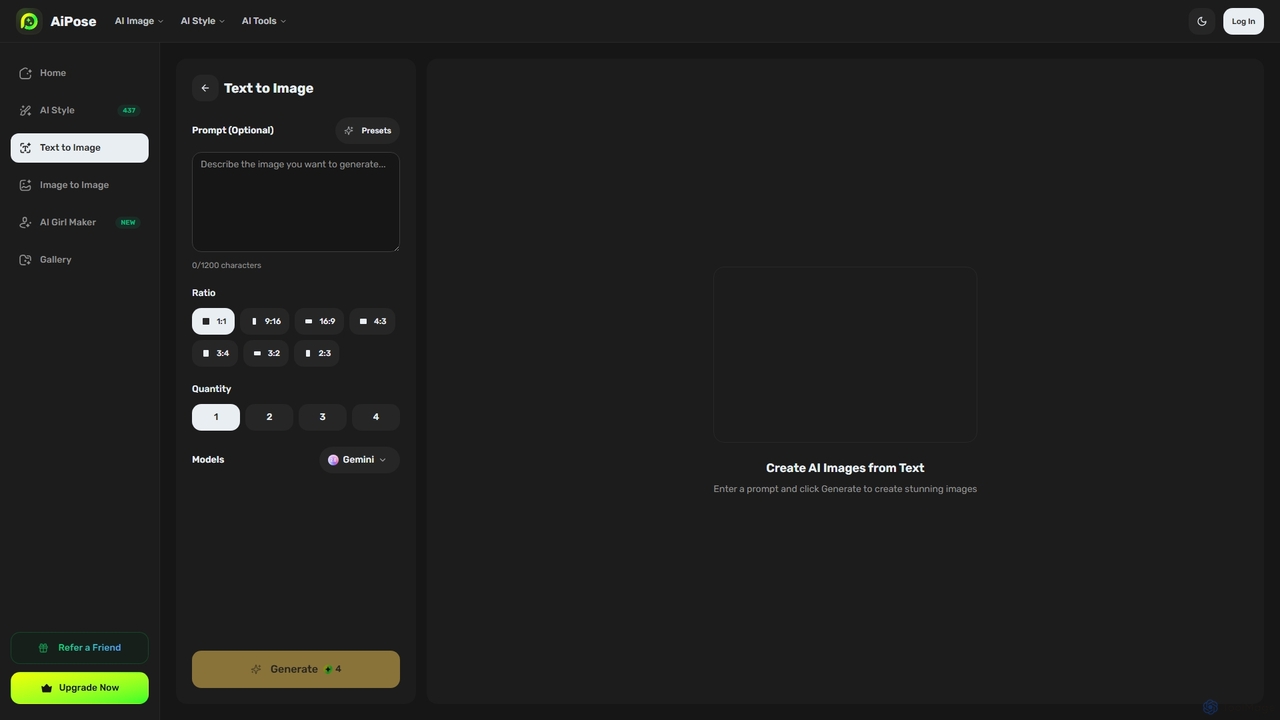The height and width of the screenshot is (720, 1280).
Task: Click the 437 badge next to AI Style
Action: (x=129, y=110)
